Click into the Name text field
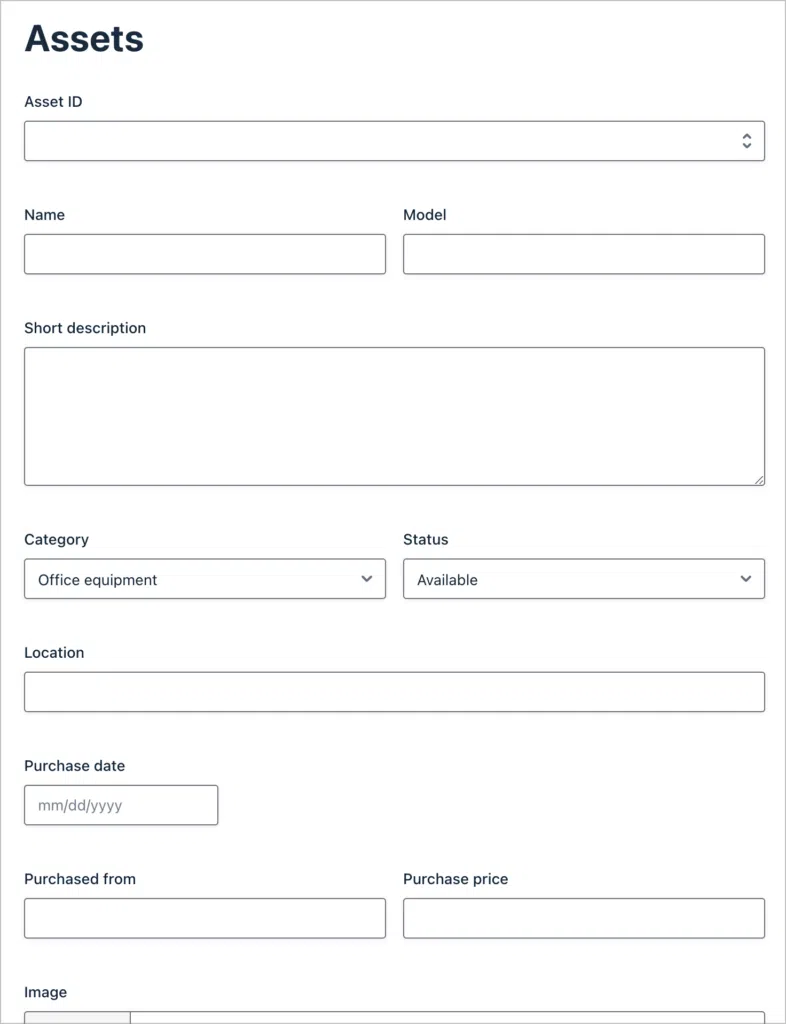Viewport: 786px width, 1024px height. (205, 254)
